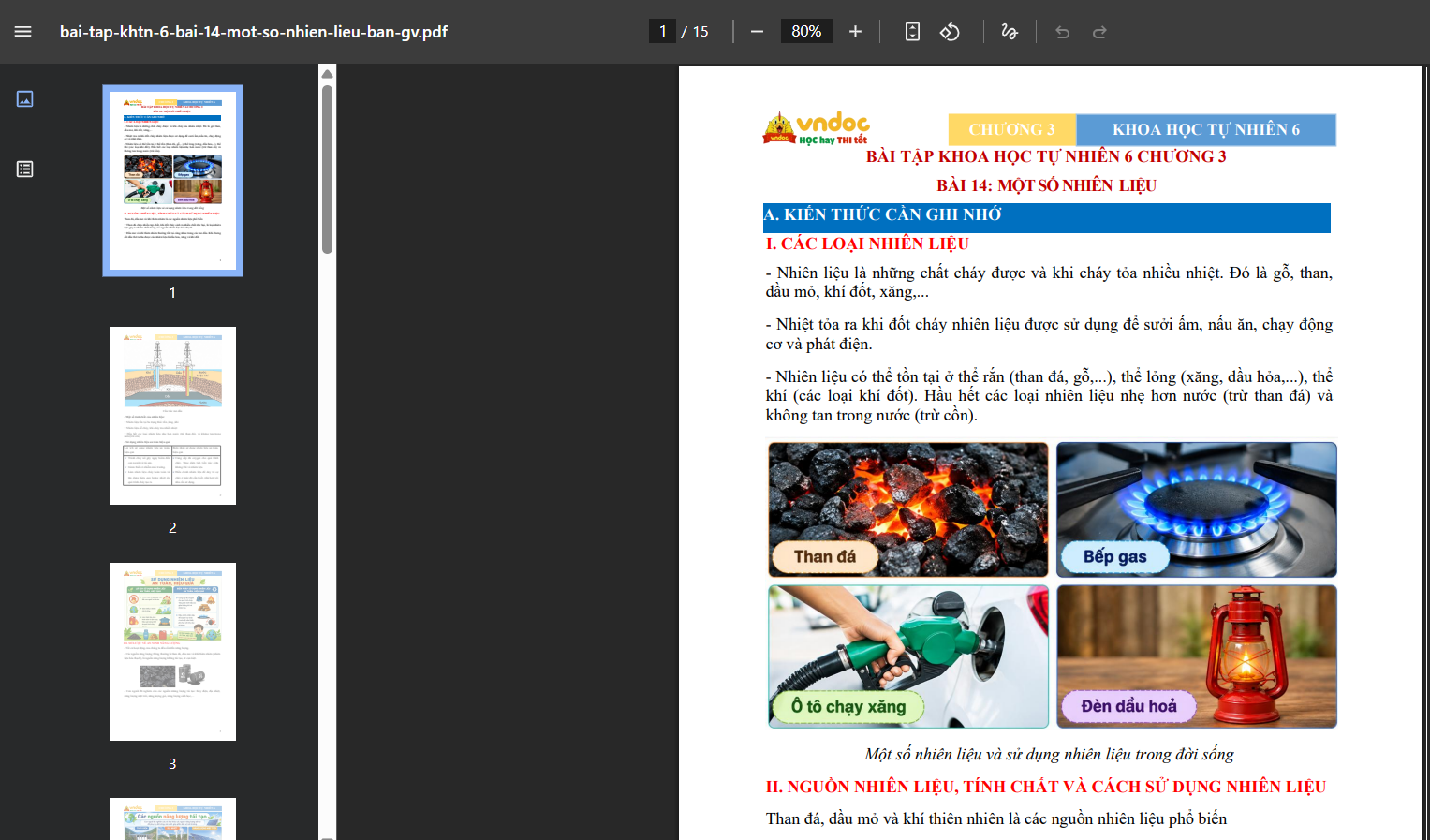
Task: Open the page 2 thumbnail
Action: (172, 416)
